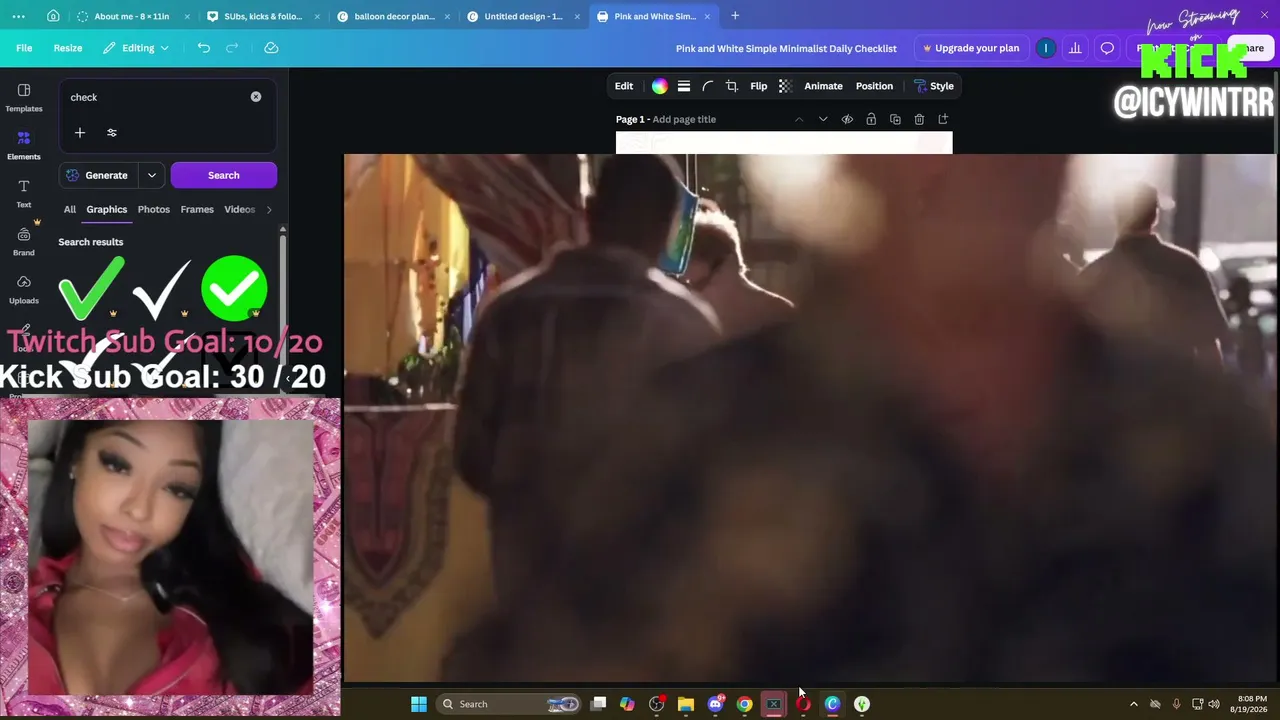Image resolution: width=1280 pixels, height=720 pixels.
Task: Open the Windows Start menu
Action: pos(419,704)
